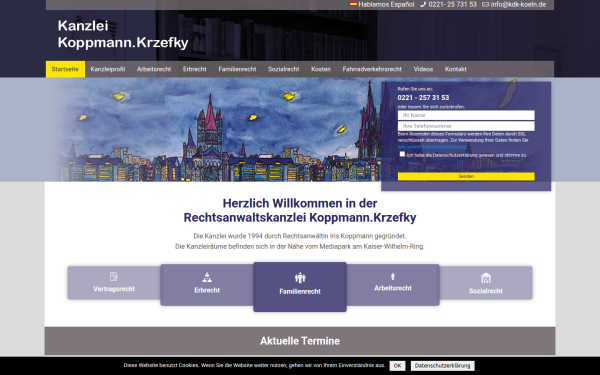Open the Videos menu item
This screenshot has width=600, height=375.
[x=423, y=69]
